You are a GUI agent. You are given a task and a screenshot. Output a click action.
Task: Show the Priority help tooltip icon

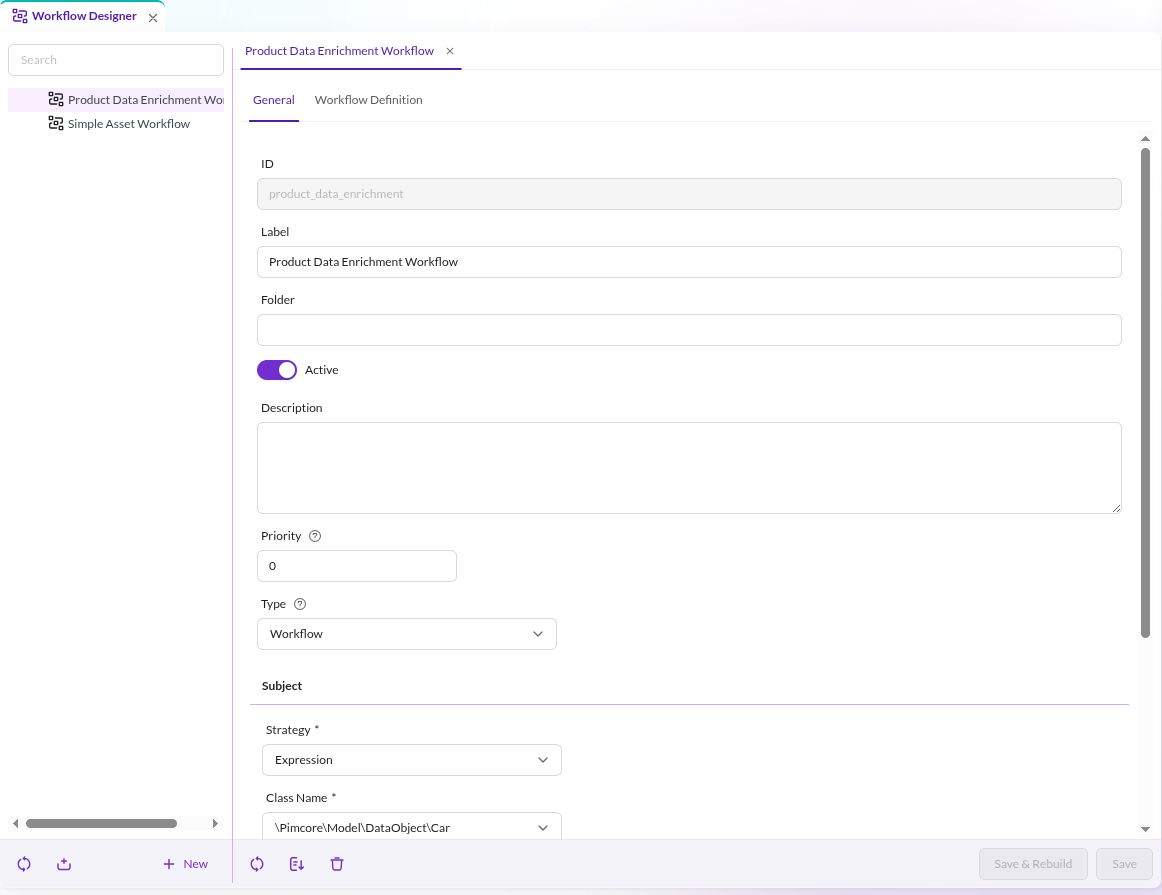[315, 536]
